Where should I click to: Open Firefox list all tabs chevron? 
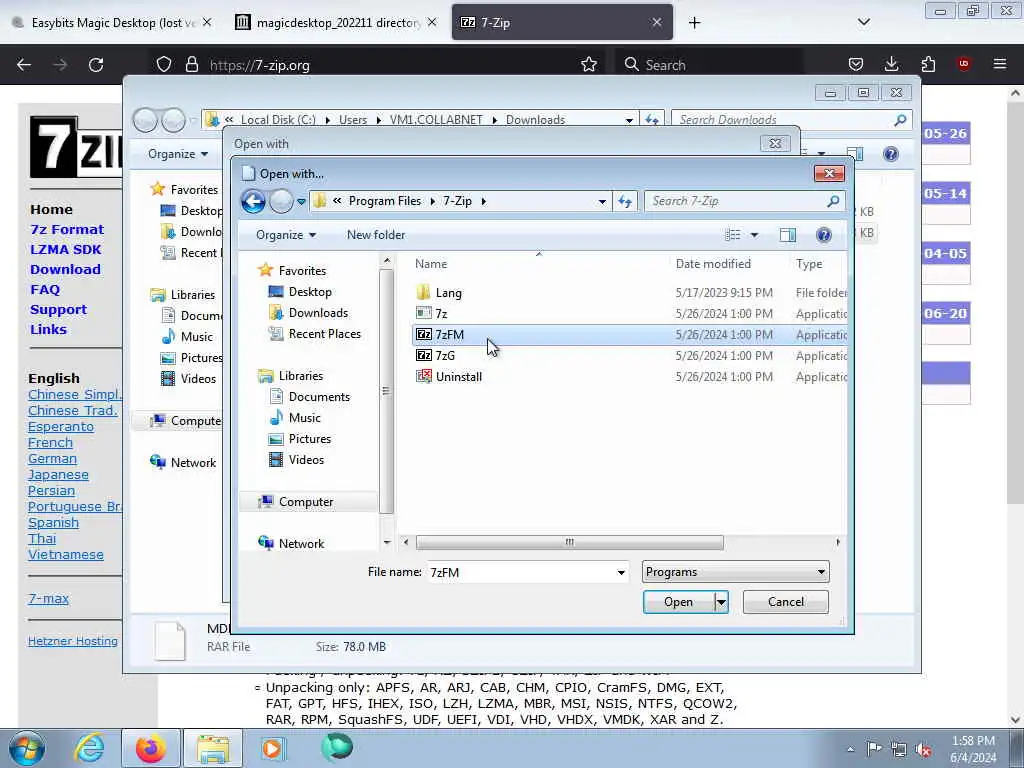tap(864, 22)
